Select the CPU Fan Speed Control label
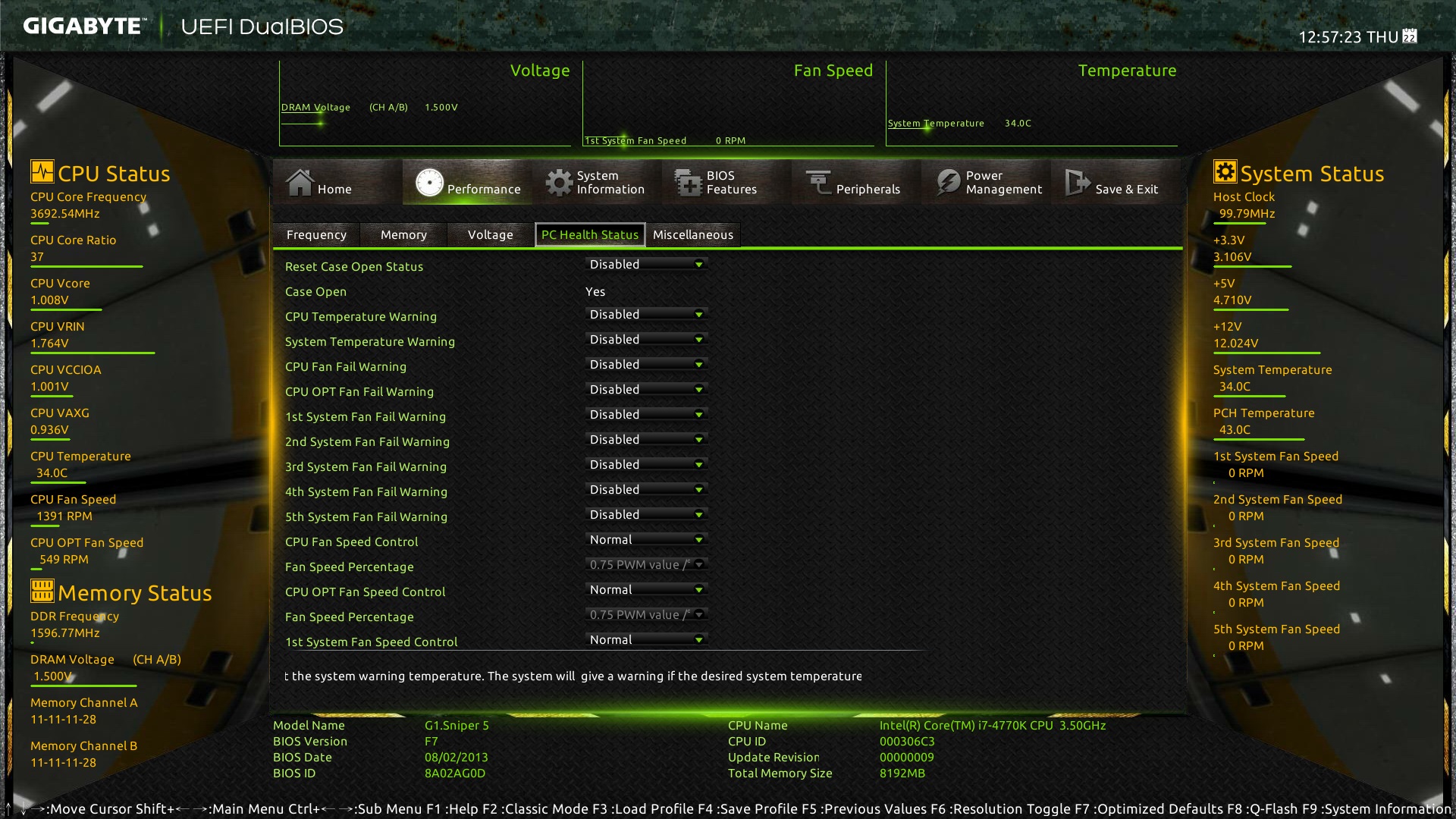 pos(352,541)
